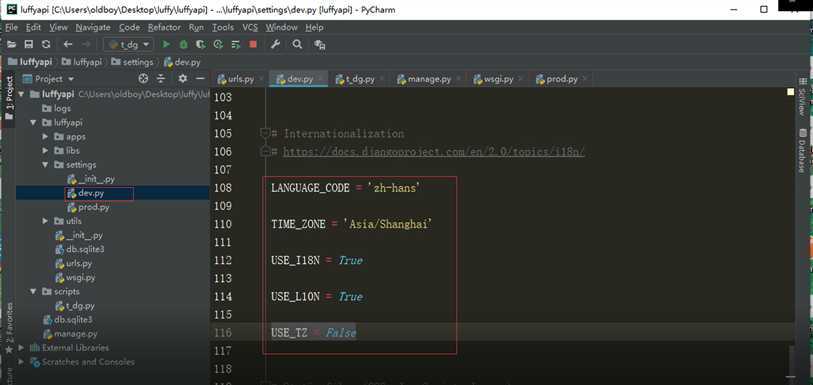Open Project panel gear settings icon

coord(183,78)
